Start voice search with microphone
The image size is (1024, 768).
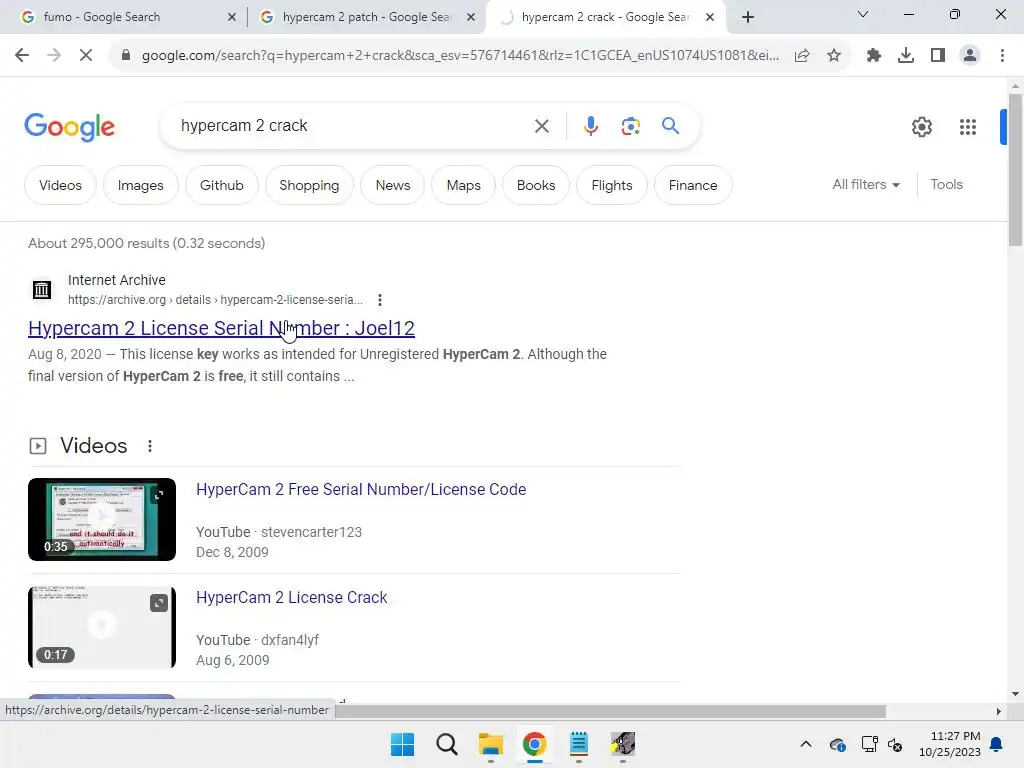click(x=590, y=126)
